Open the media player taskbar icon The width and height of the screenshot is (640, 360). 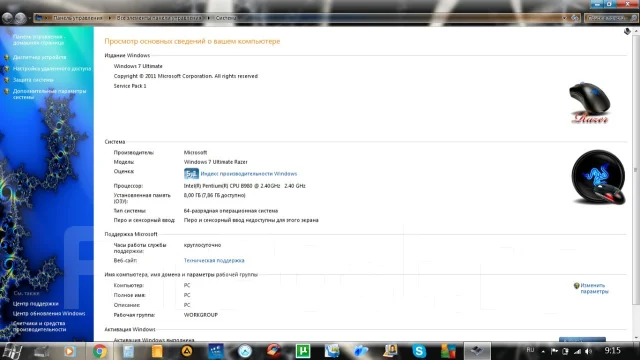pos(69,351)
